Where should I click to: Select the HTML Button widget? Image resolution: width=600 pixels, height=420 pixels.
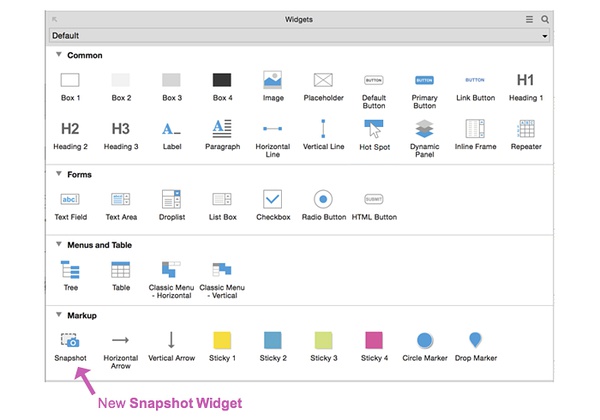pos(374,199)
